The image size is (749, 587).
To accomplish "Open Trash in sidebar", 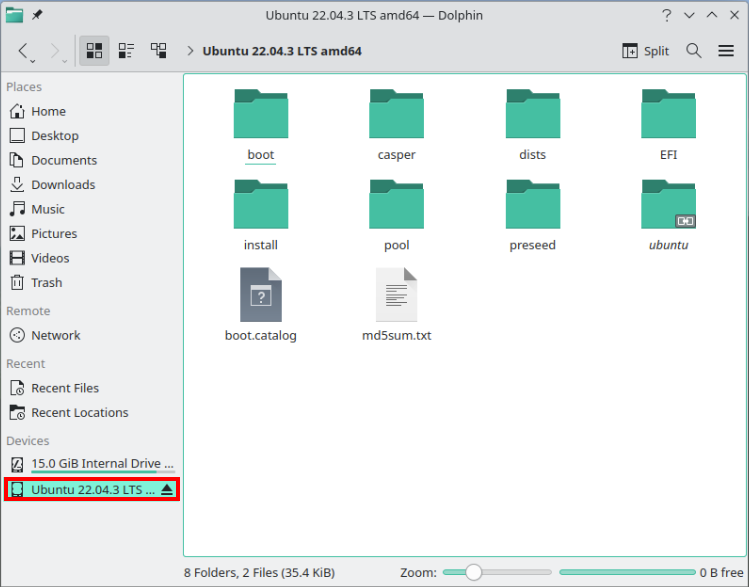I will coord(90,283).
